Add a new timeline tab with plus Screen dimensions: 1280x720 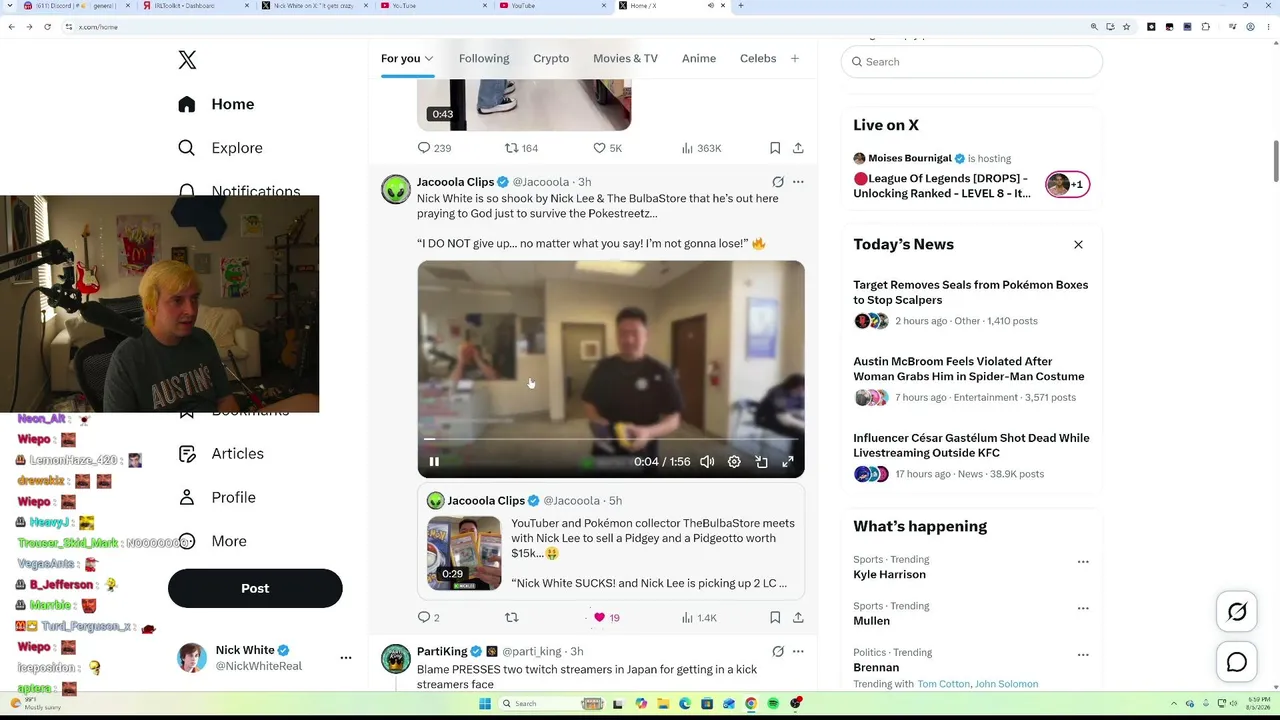tap(795, 59)
